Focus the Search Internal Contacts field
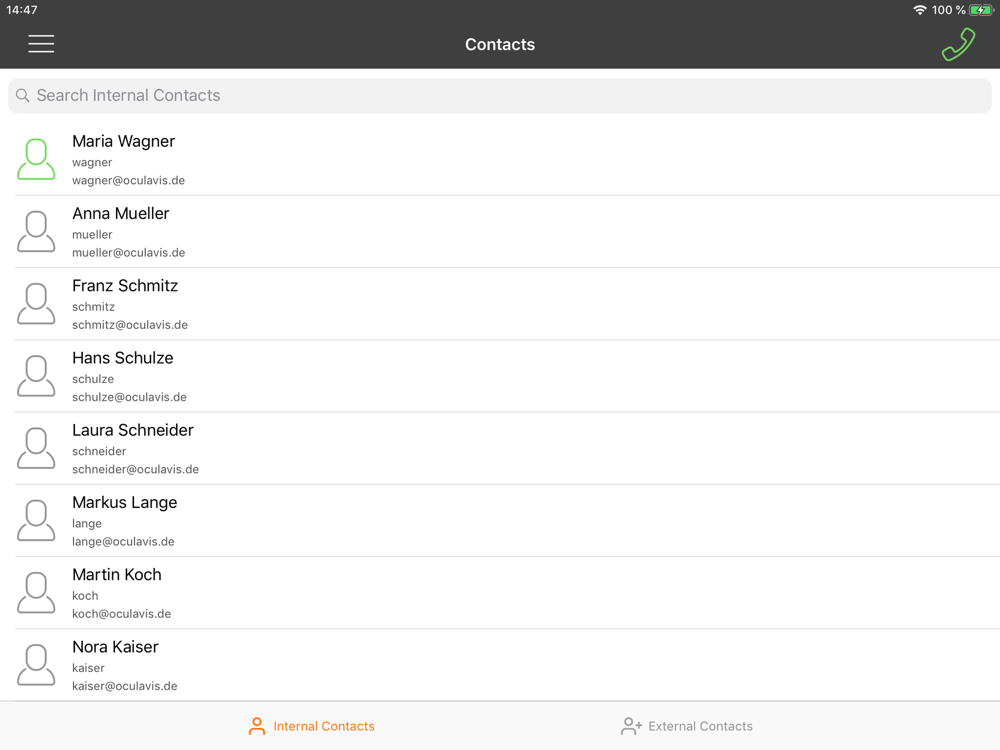This screenshot has width=1000, height=750. [x=500, y=96]
